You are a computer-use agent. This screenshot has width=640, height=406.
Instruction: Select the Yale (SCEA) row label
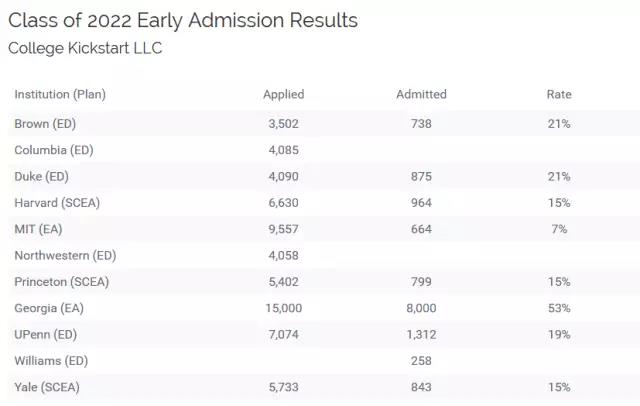tap(47, 387)
